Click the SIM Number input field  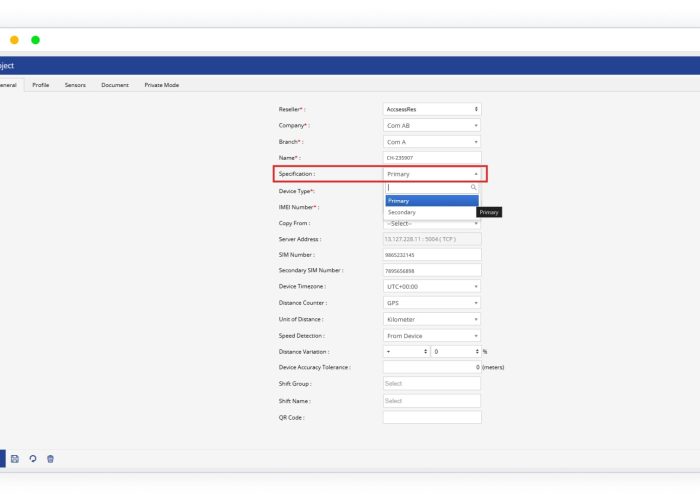[x=431, y=255]
